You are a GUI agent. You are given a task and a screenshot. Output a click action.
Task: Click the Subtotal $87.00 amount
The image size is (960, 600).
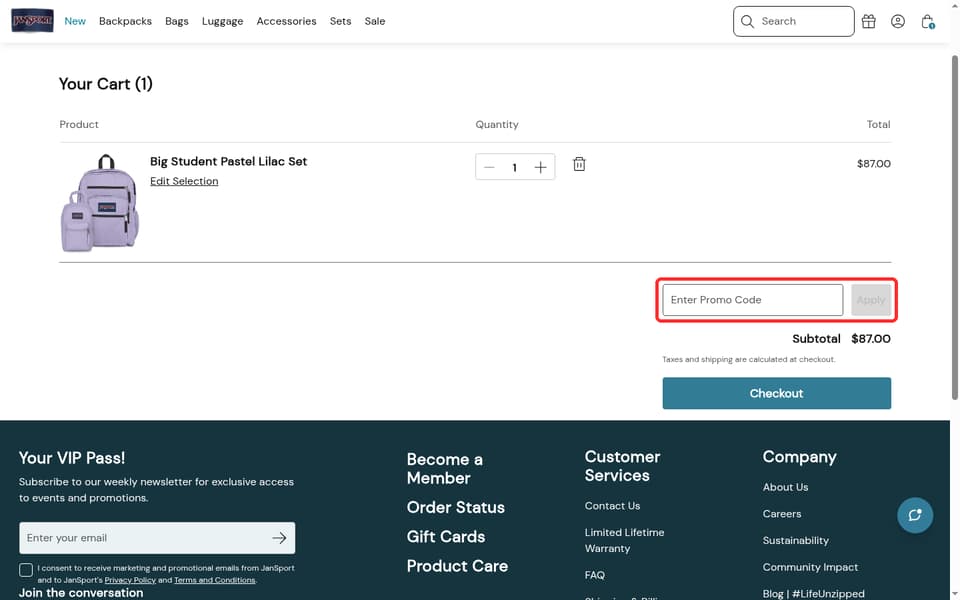871,339
